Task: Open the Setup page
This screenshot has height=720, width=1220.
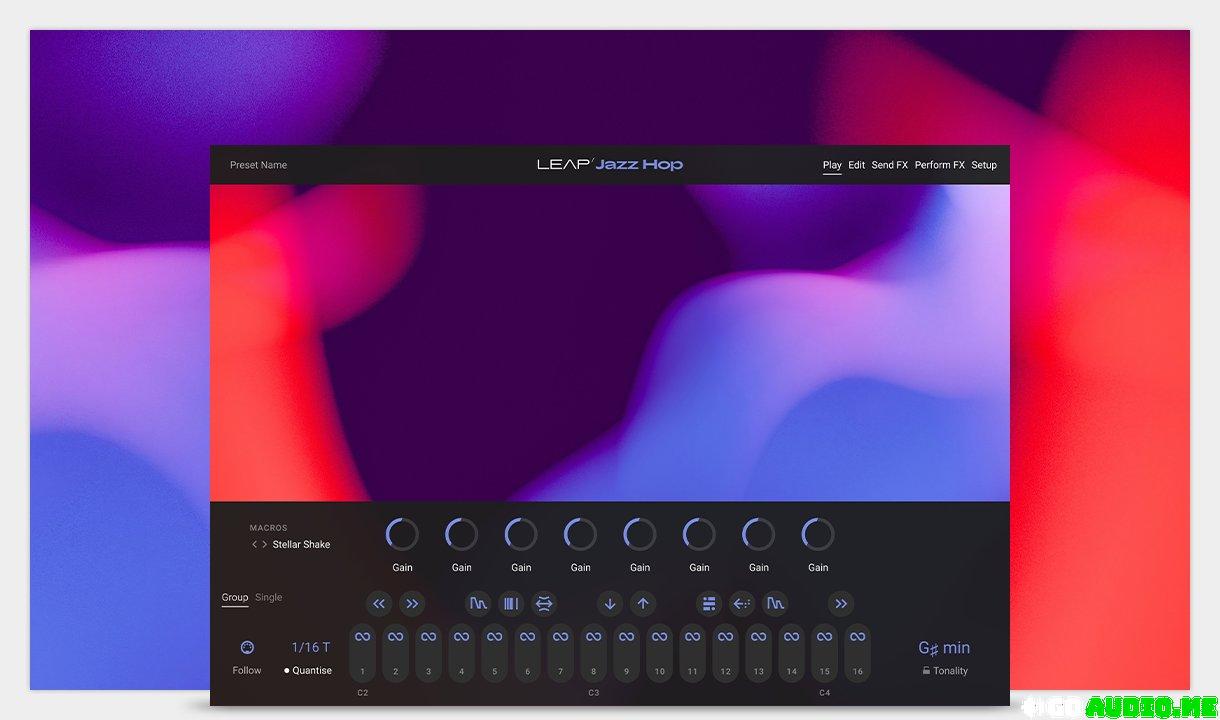Action: (x=984, y=165)
